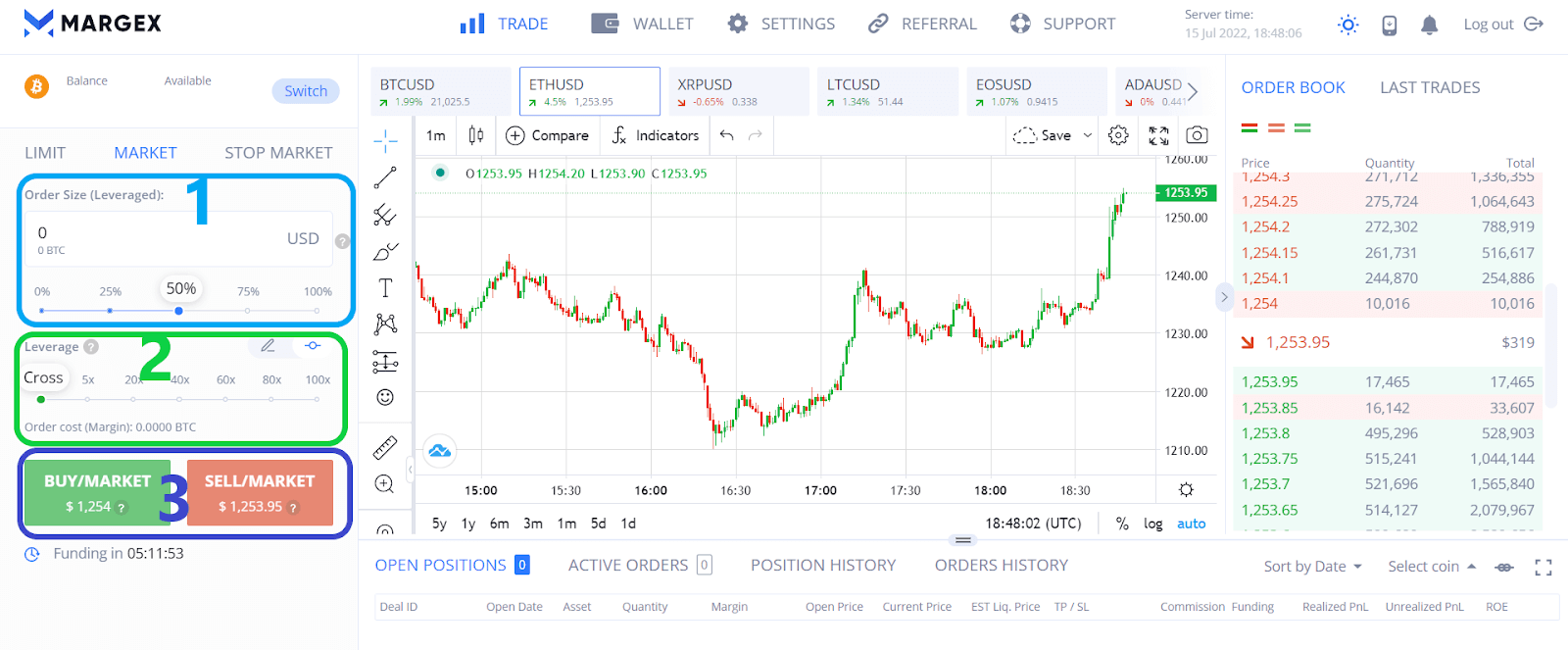The width and height of the screenshot is (1568, 650).
Task: Switch to the STOP MARKET tab
Action: [278, 153]
